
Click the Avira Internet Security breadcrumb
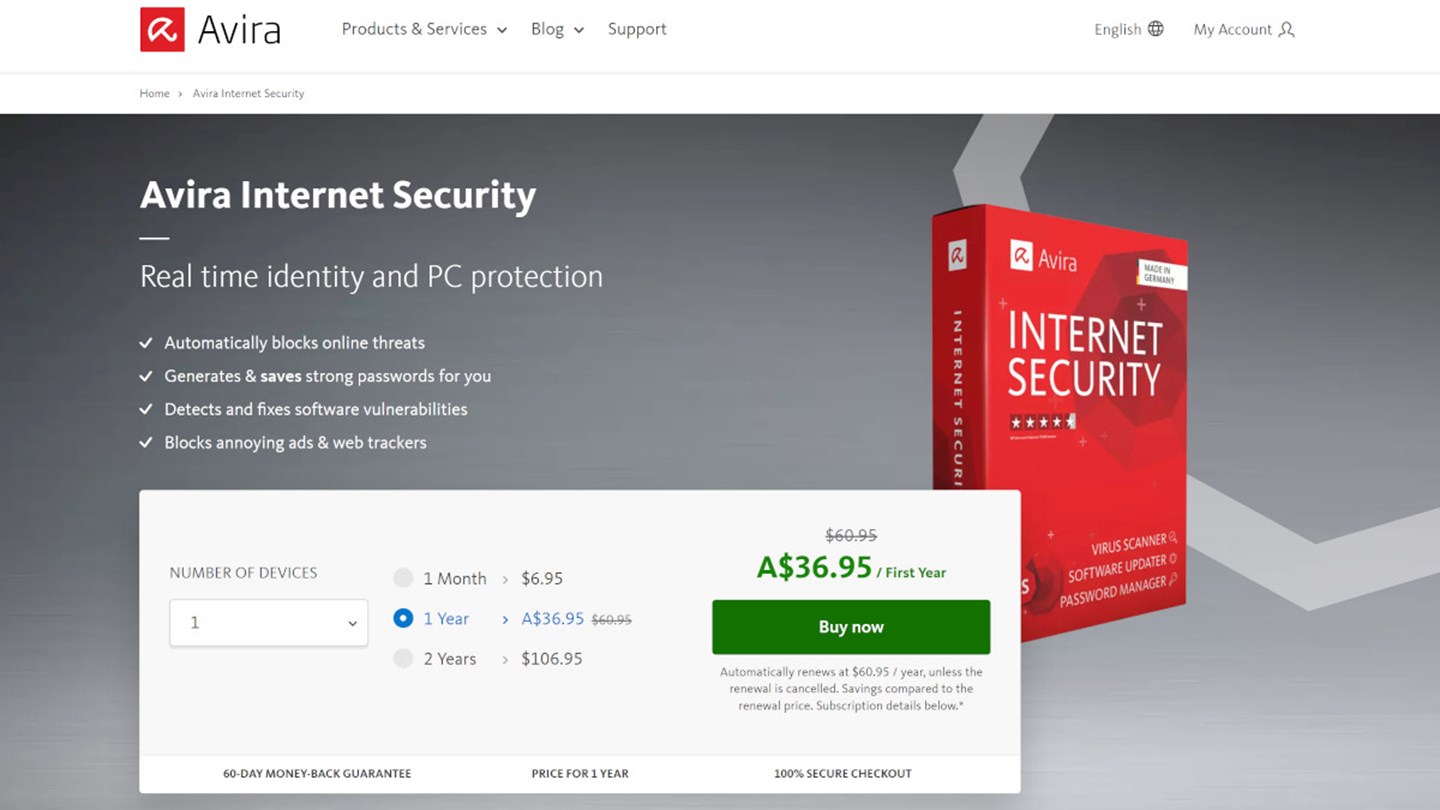click(x=248, y=93)
